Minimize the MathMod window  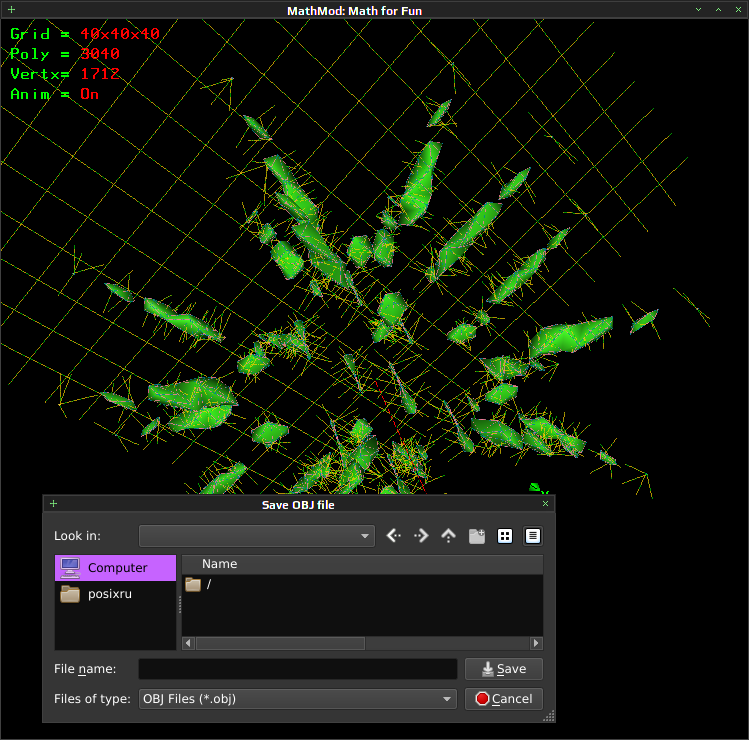coord(698,10)
